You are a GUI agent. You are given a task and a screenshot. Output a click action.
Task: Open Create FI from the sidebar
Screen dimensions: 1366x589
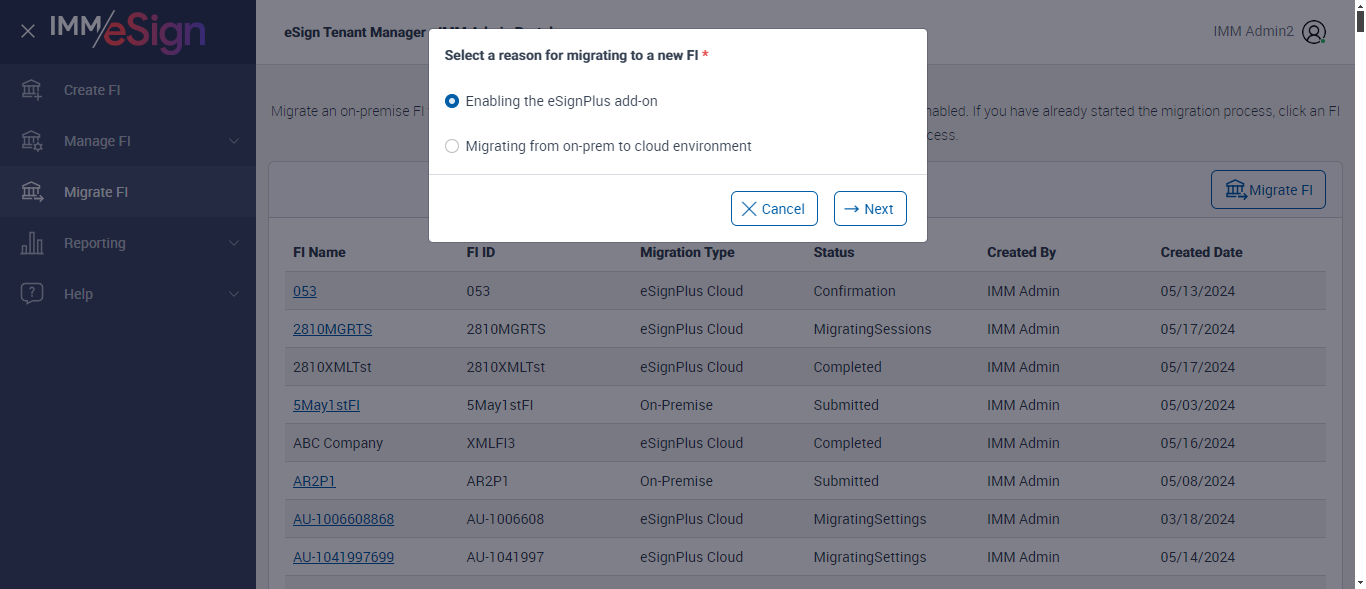92,90
